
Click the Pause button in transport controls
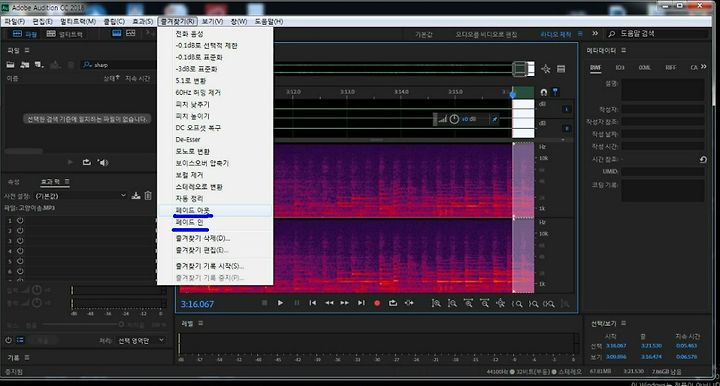pos(297,303)
